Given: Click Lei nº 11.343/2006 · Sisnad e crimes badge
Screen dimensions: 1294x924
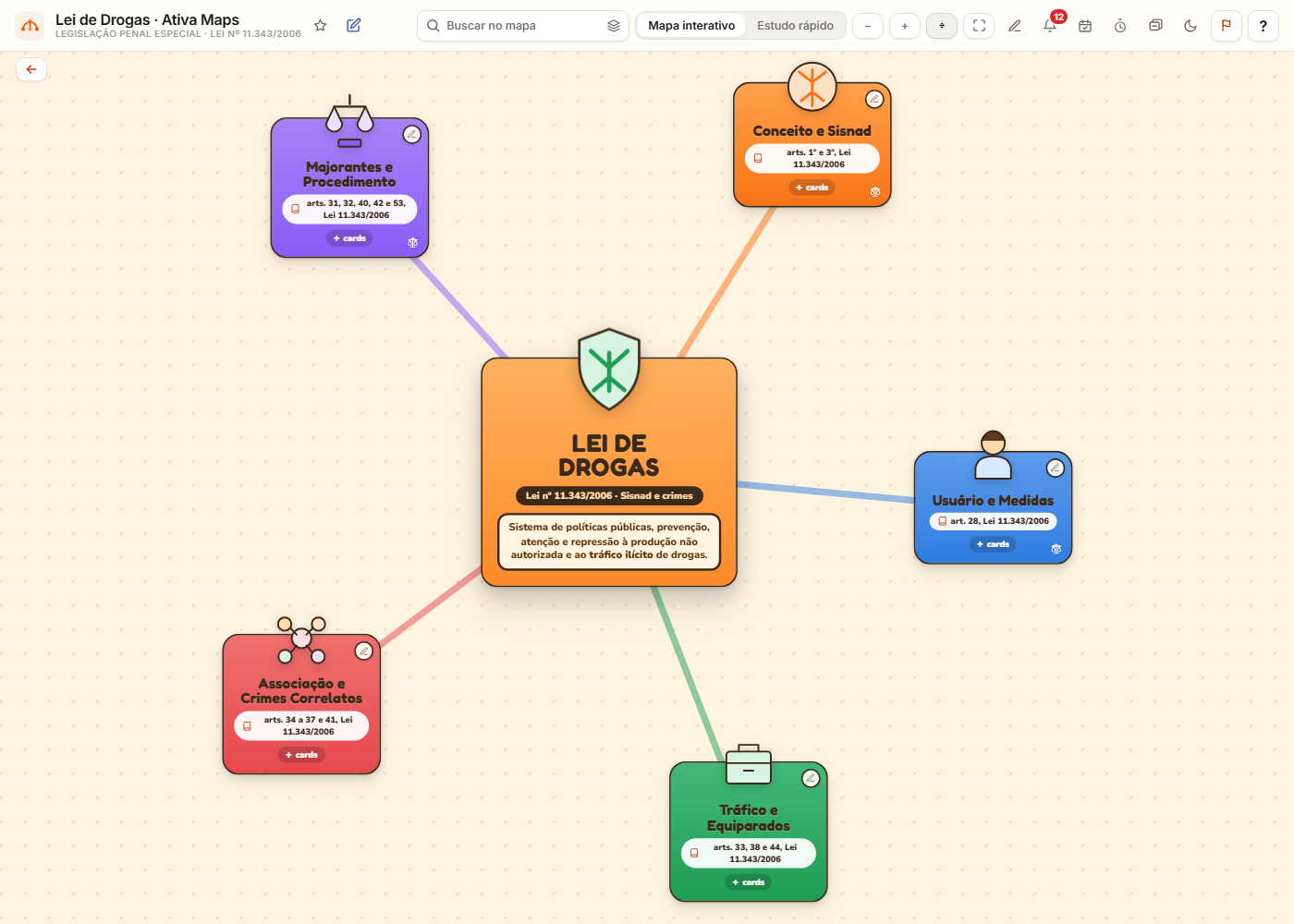Looking at the screenshot, I should click(609, 496).
